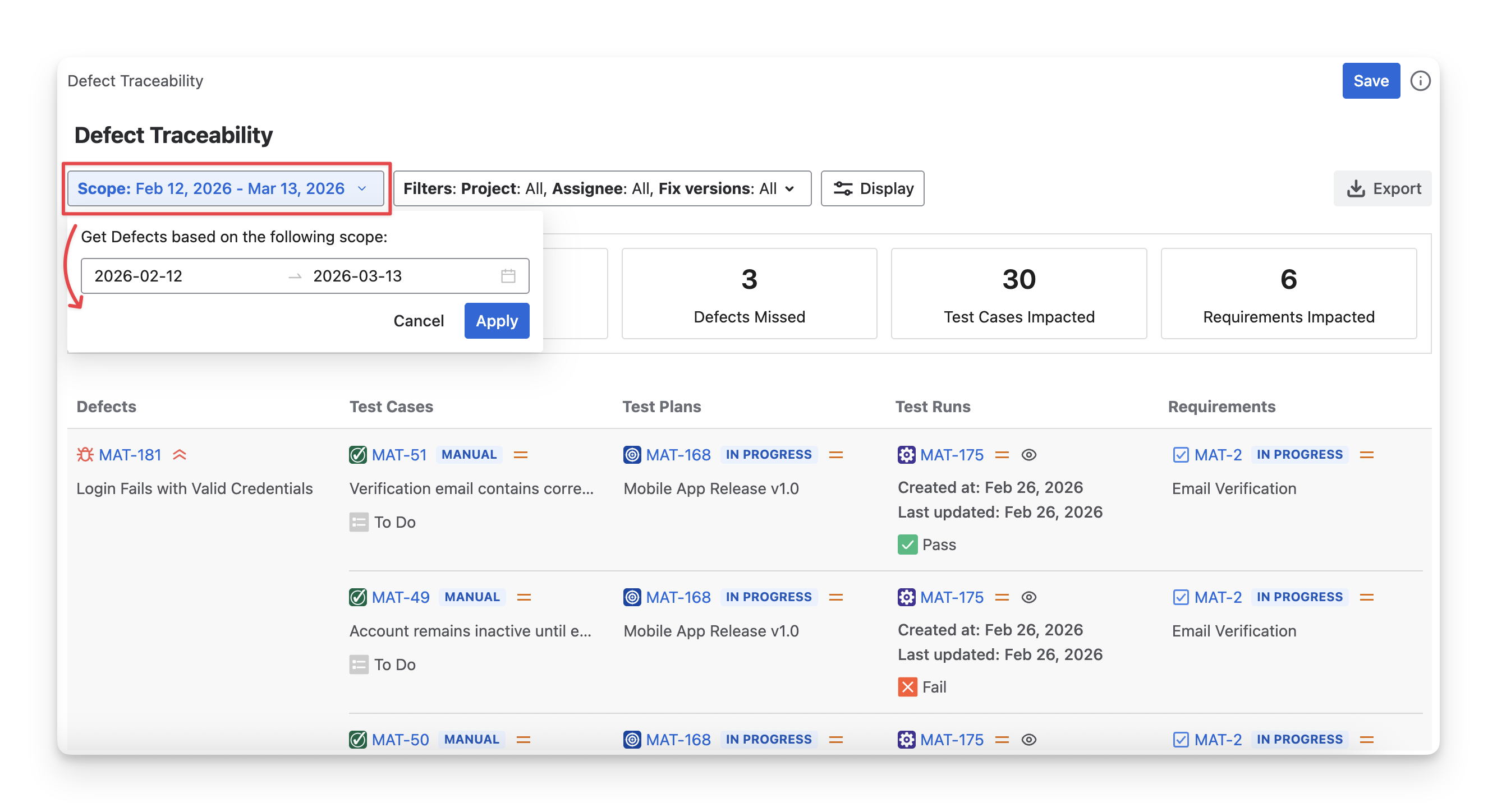The height and width of the screenshot is (812, 1497).
Task: Click the calendar icon in date range field
Action: coord(508,276)
